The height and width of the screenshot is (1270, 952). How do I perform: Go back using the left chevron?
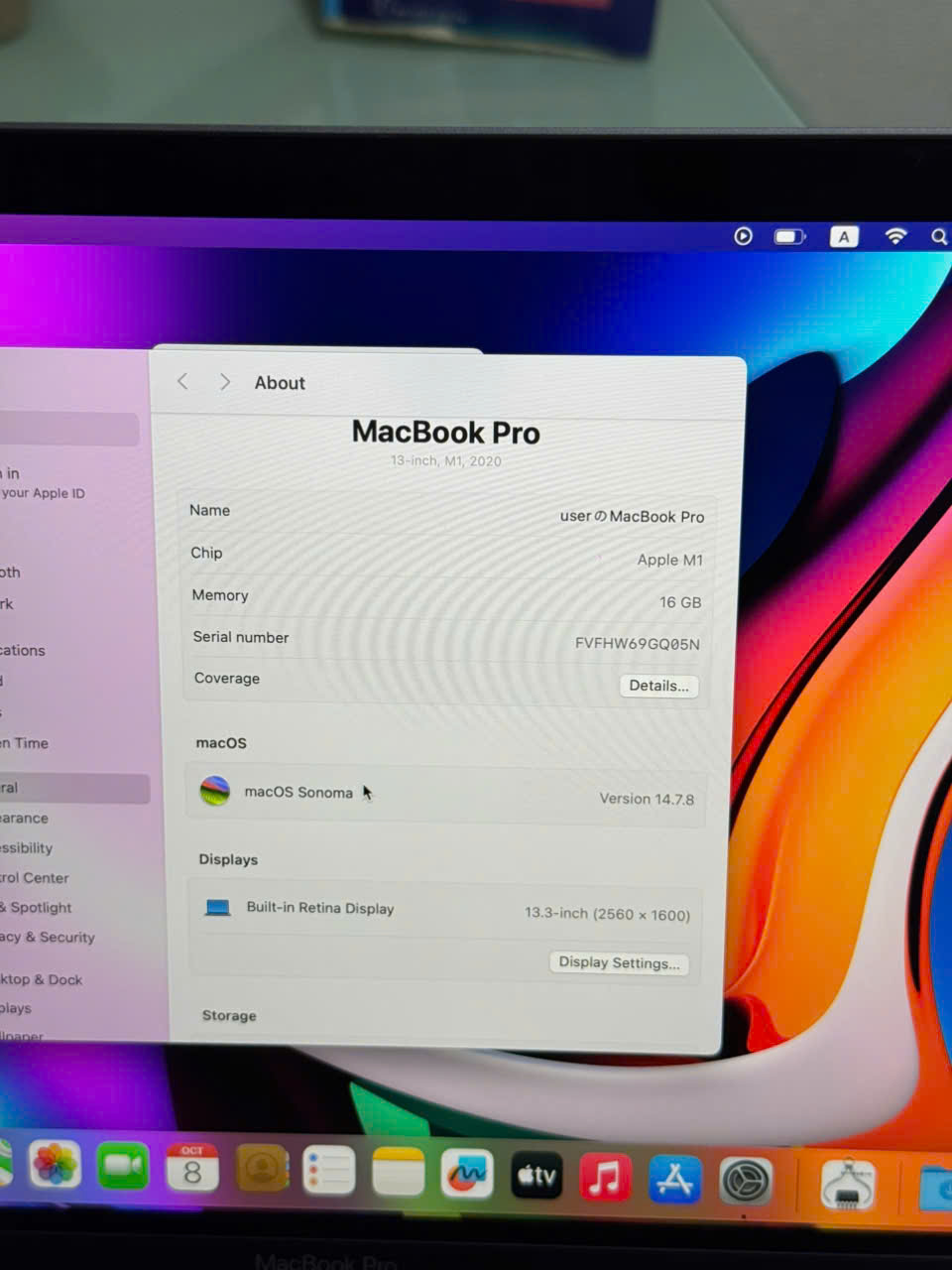(x=182, y=382)
